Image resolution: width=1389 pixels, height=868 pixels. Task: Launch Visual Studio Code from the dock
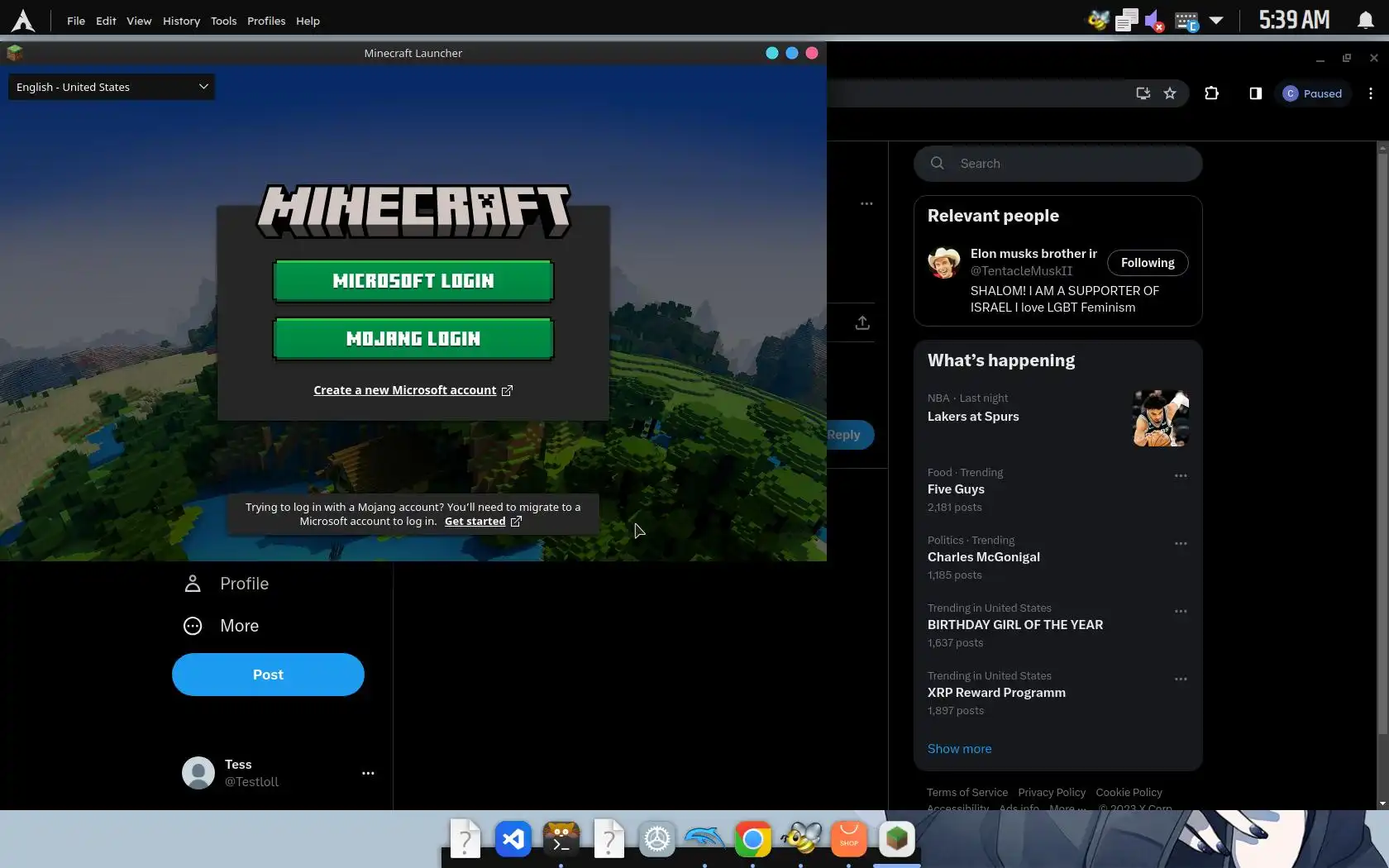point(513,840)
